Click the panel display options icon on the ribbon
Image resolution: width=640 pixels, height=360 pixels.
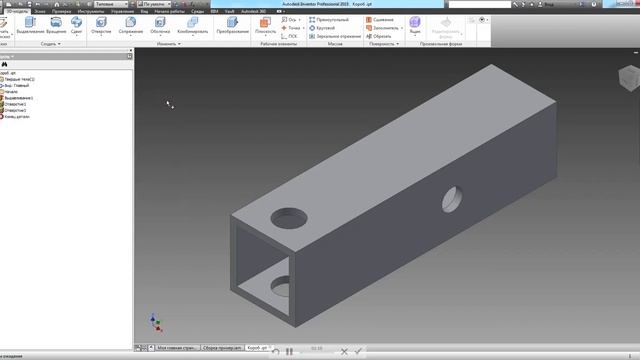(x=483, y=20)
